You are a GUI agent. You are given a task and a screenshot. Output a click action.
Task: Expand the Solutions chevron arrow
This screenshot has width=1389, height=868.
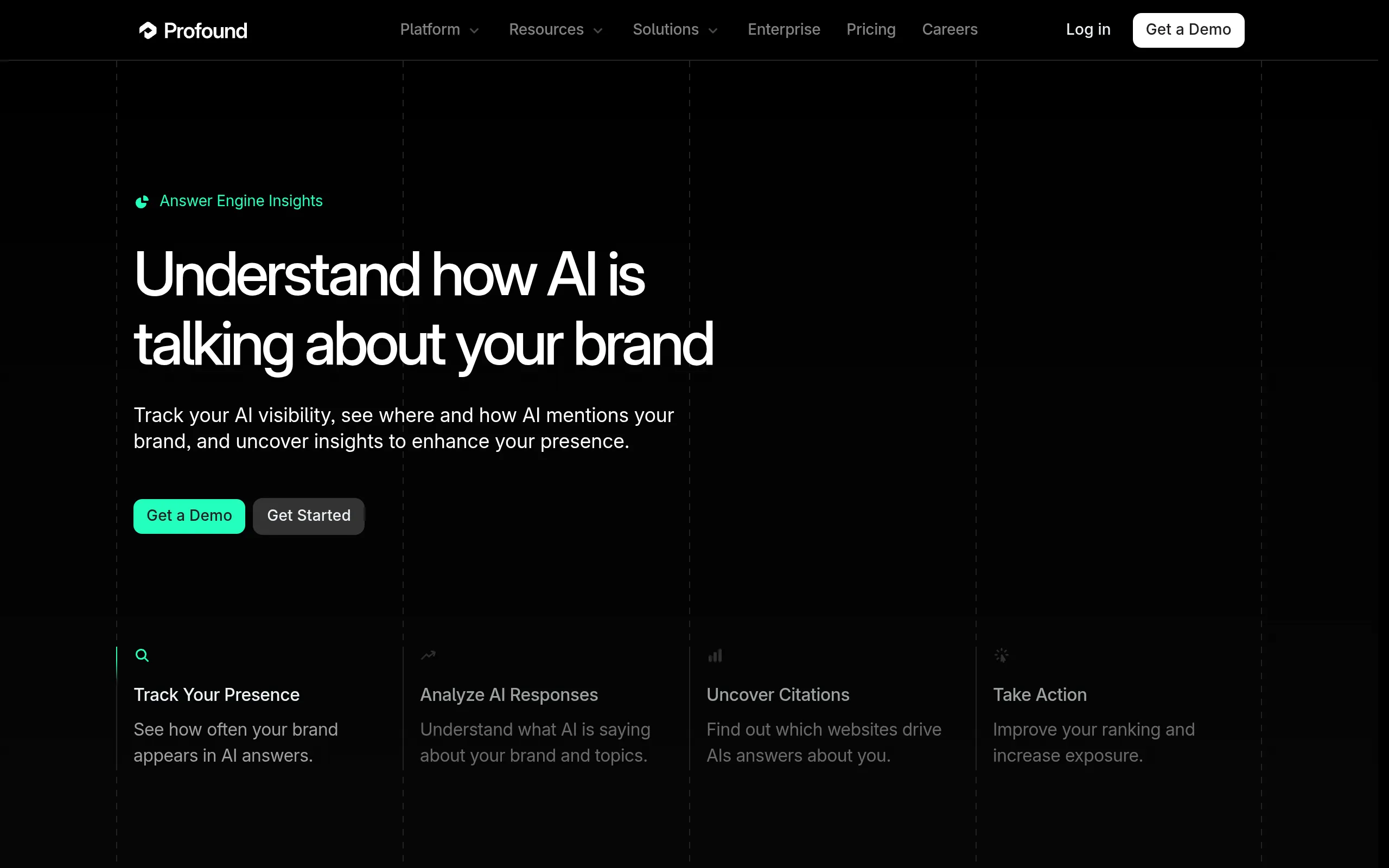pos(713,30)
